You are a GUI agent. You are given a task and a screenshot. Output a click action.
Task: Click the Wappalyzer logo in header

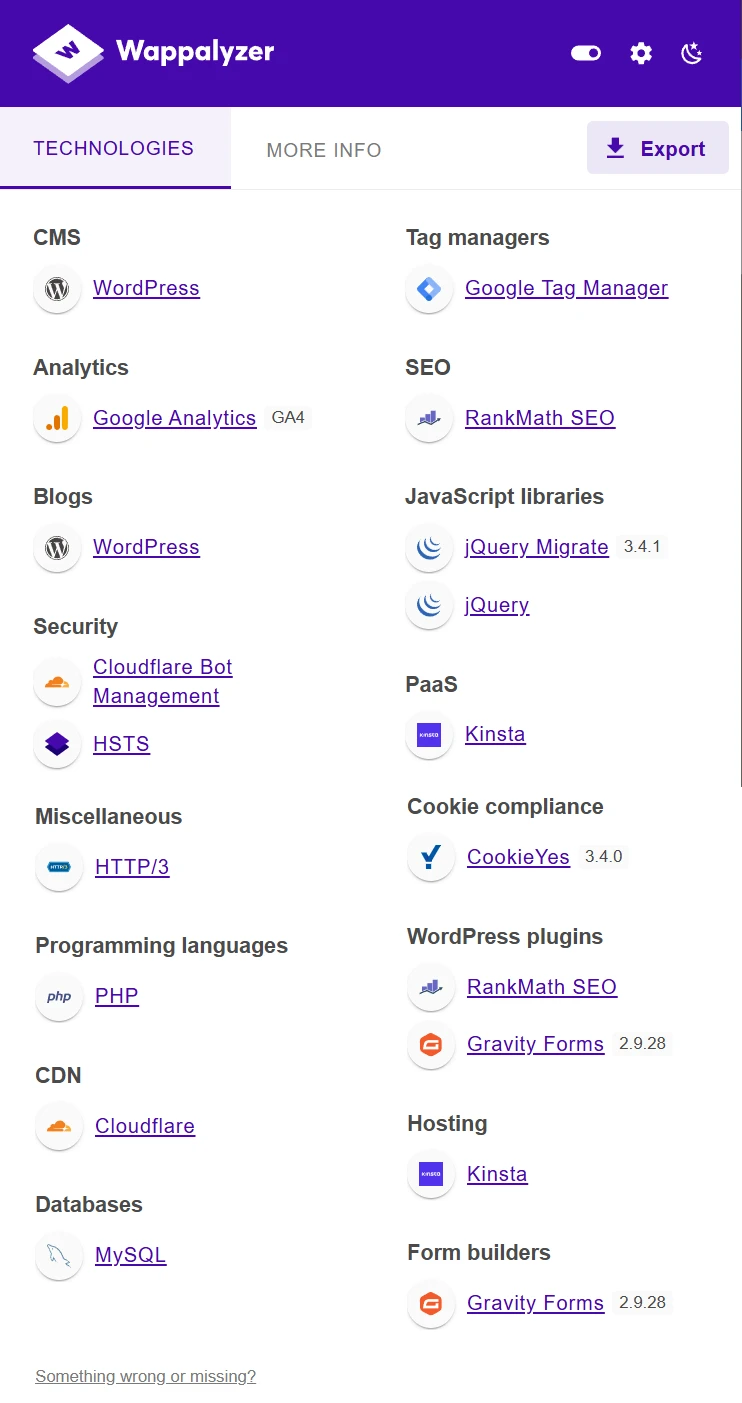pyautogui.click(x=153, y=52)
